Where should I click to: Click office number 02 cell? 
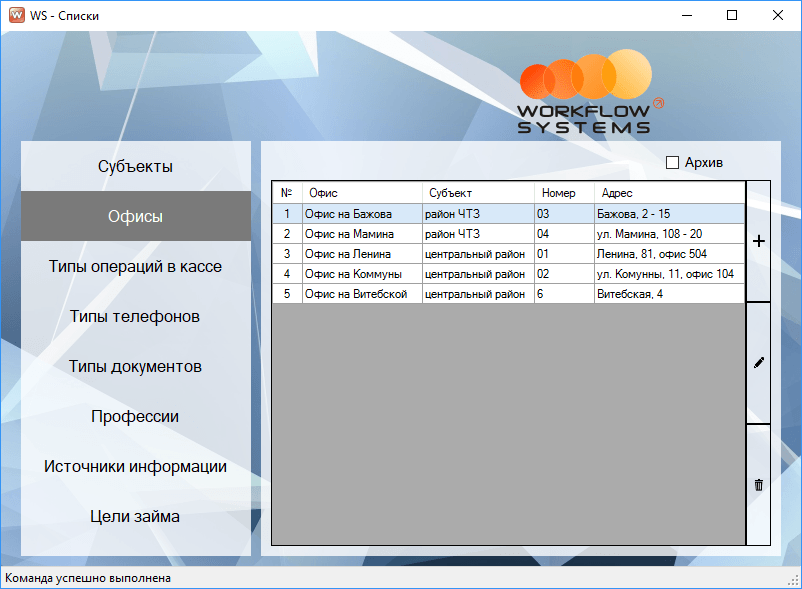[564, 274]
